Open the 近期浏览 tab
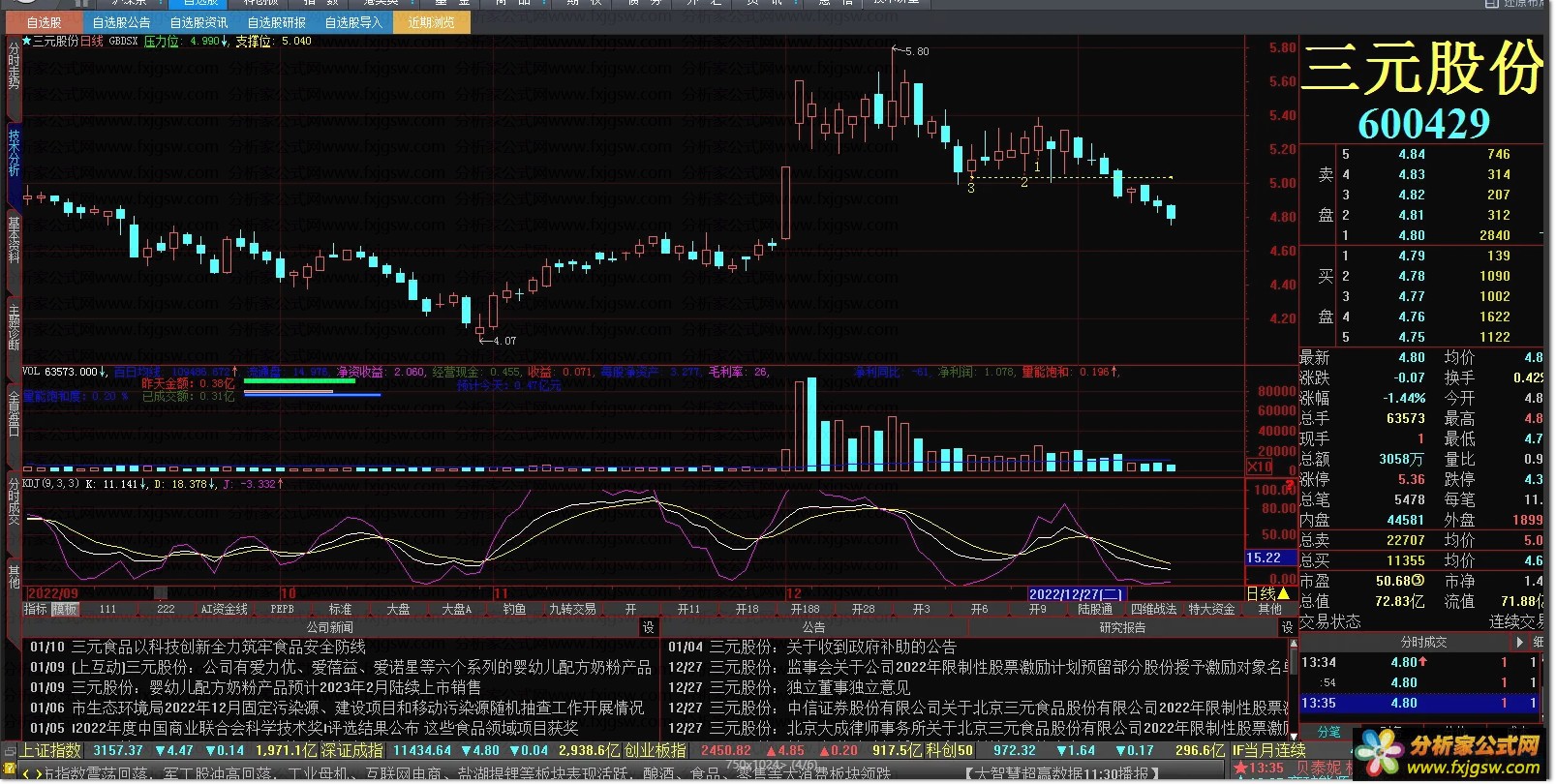 [x=431, y=22]
